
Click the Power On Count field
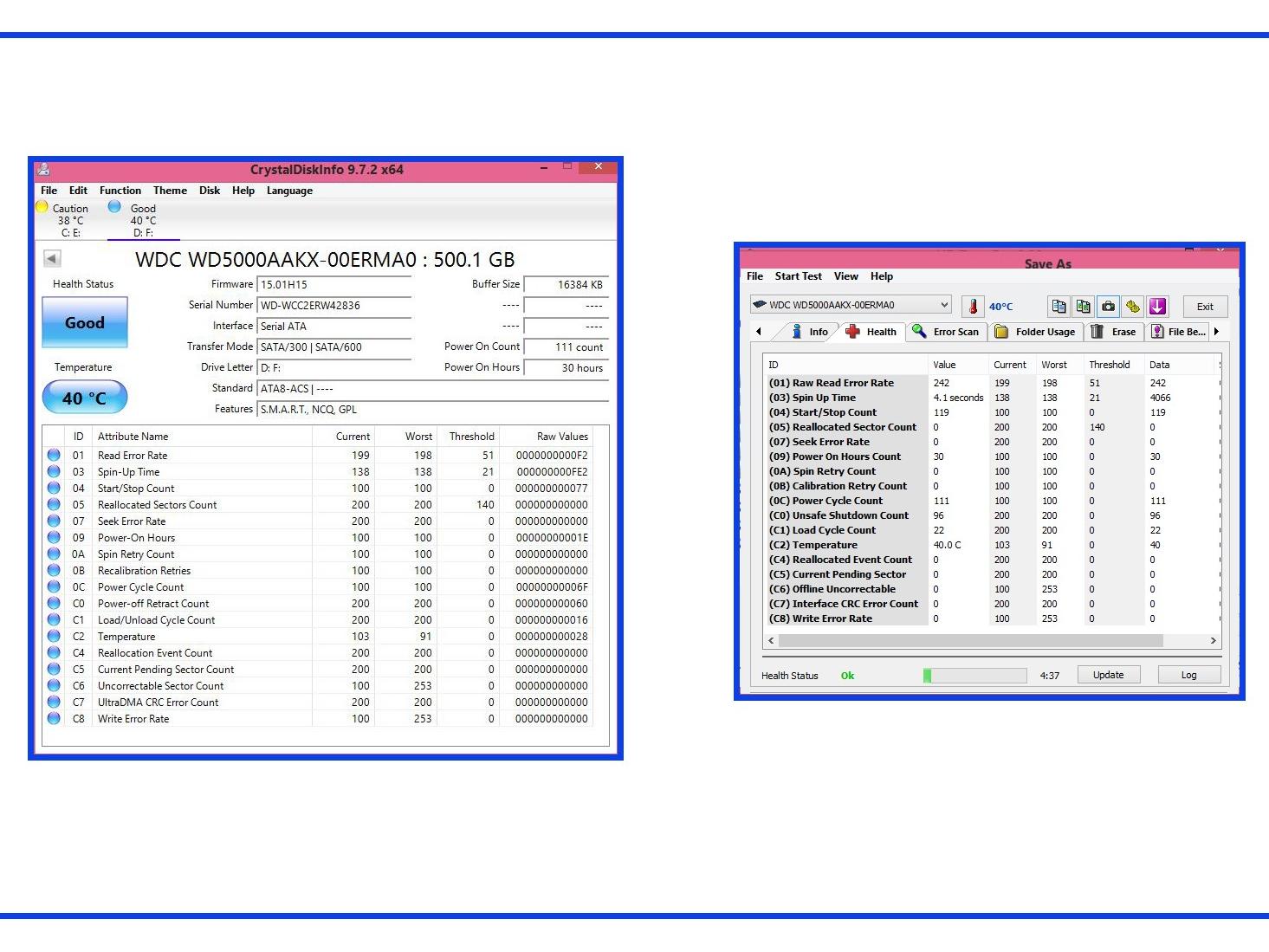(x=567, y=347)
